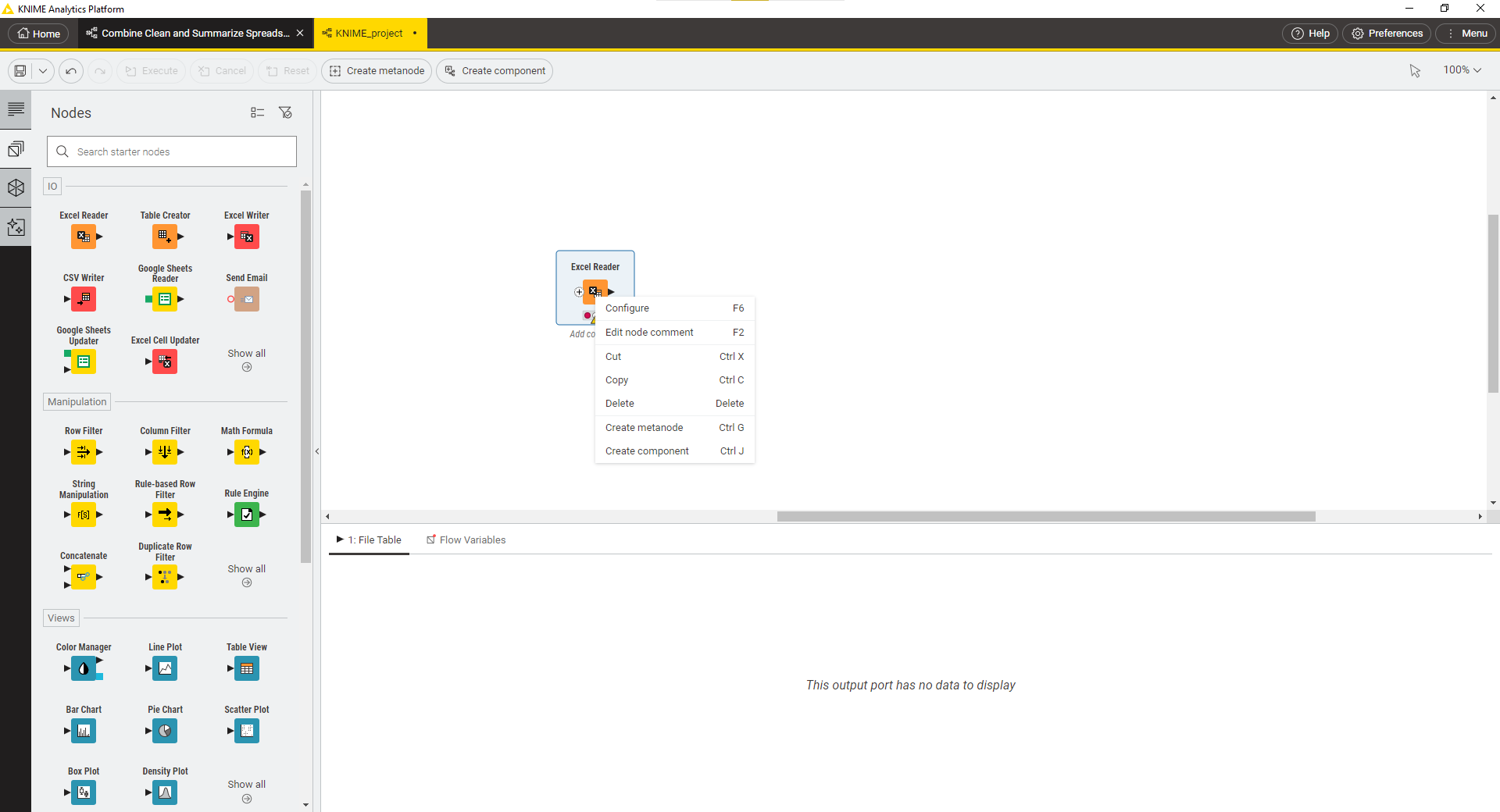Choose the CSV Writer node icon
1500x812 pixels.
pos(84,299)
